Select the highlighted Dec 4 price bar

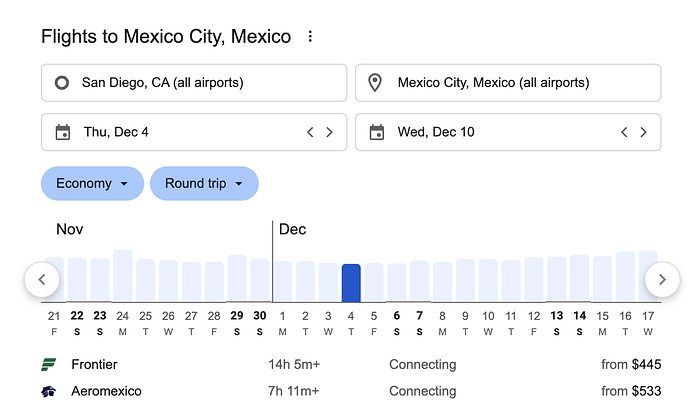pyautogui.click(x=351, y=283)
